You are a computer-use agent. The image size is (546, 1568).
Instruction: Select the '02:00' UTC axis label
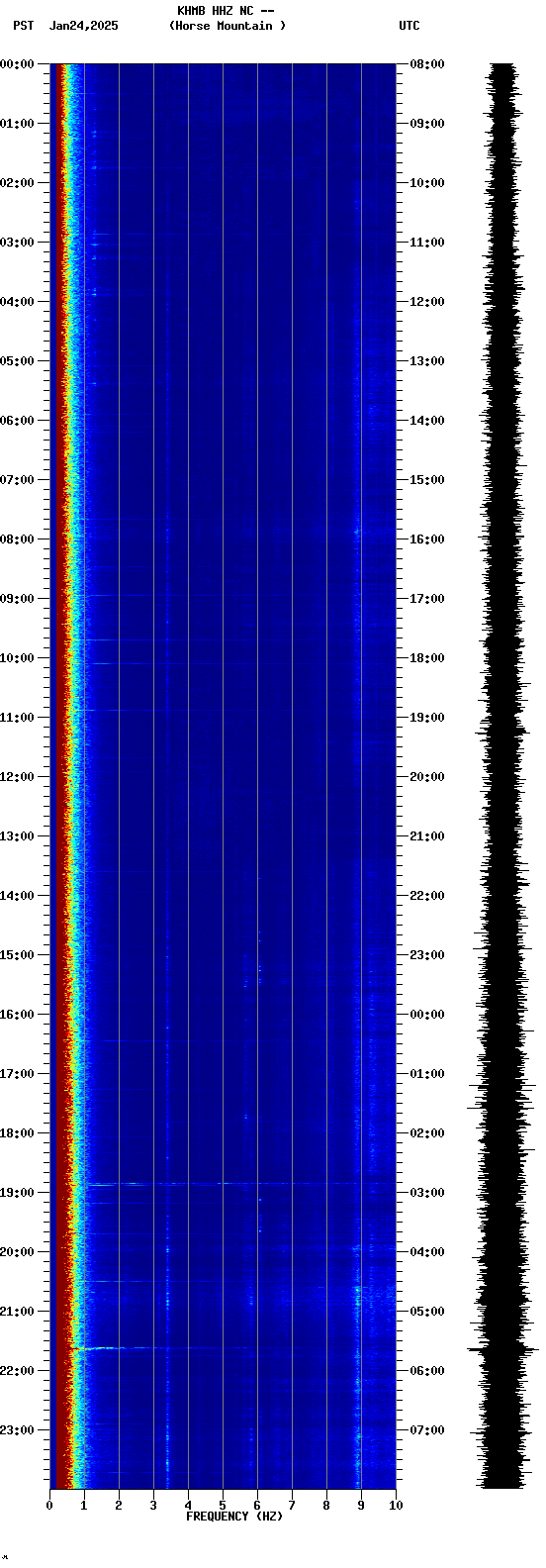point(427,1133)
